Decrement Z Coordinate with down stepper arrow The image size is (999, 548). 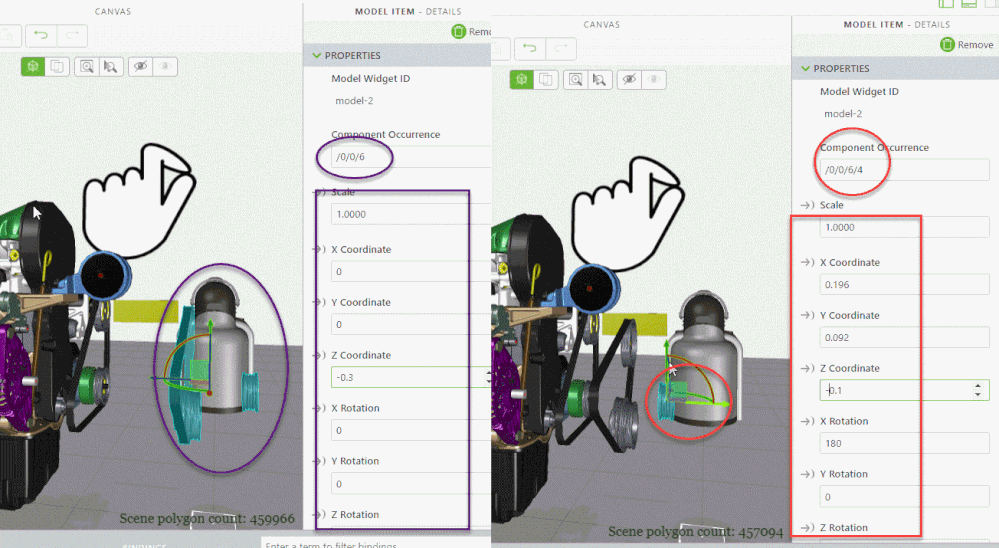978,394
